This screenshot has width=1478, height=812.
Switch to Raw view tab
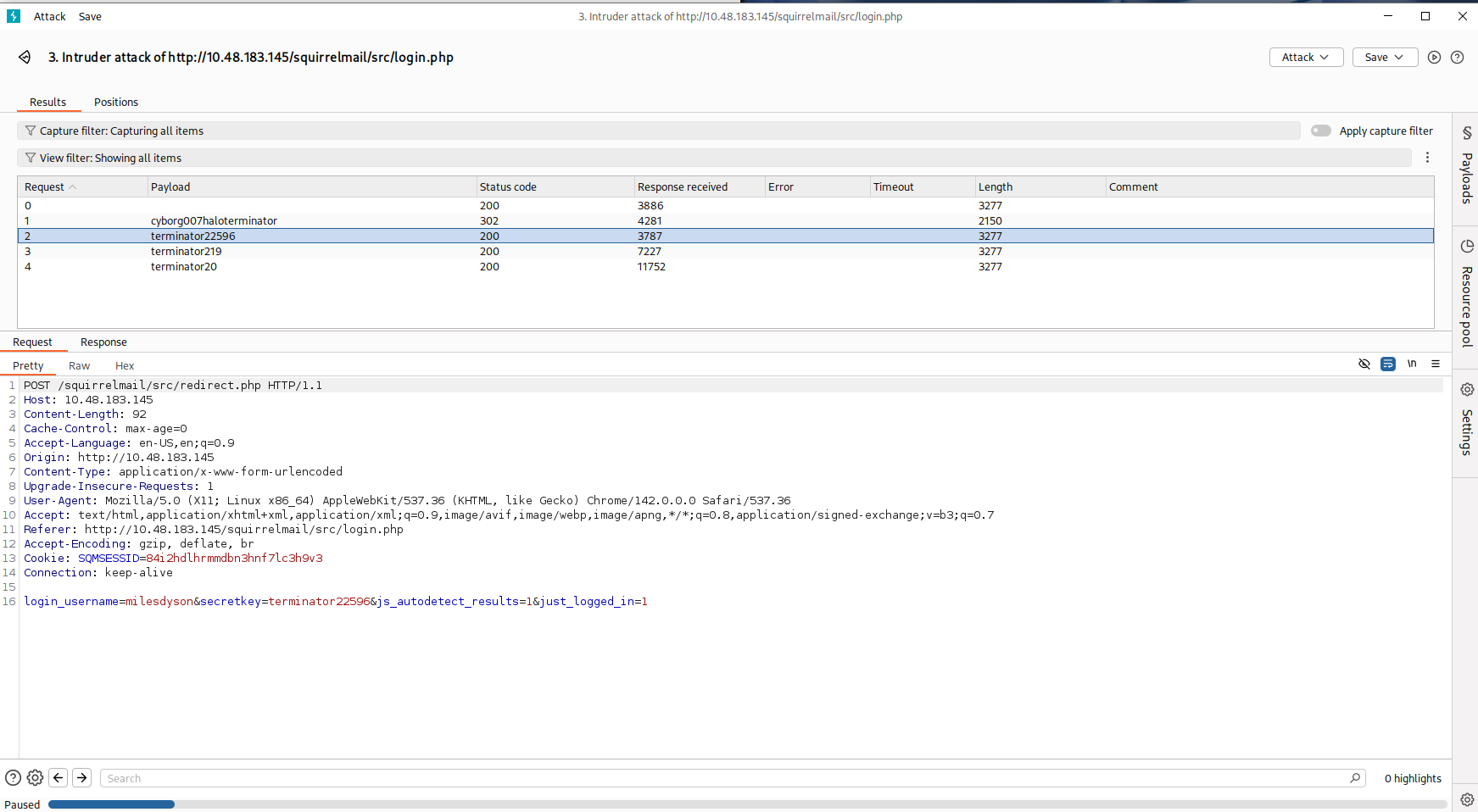pyautogui.click(x=79, y=365)
